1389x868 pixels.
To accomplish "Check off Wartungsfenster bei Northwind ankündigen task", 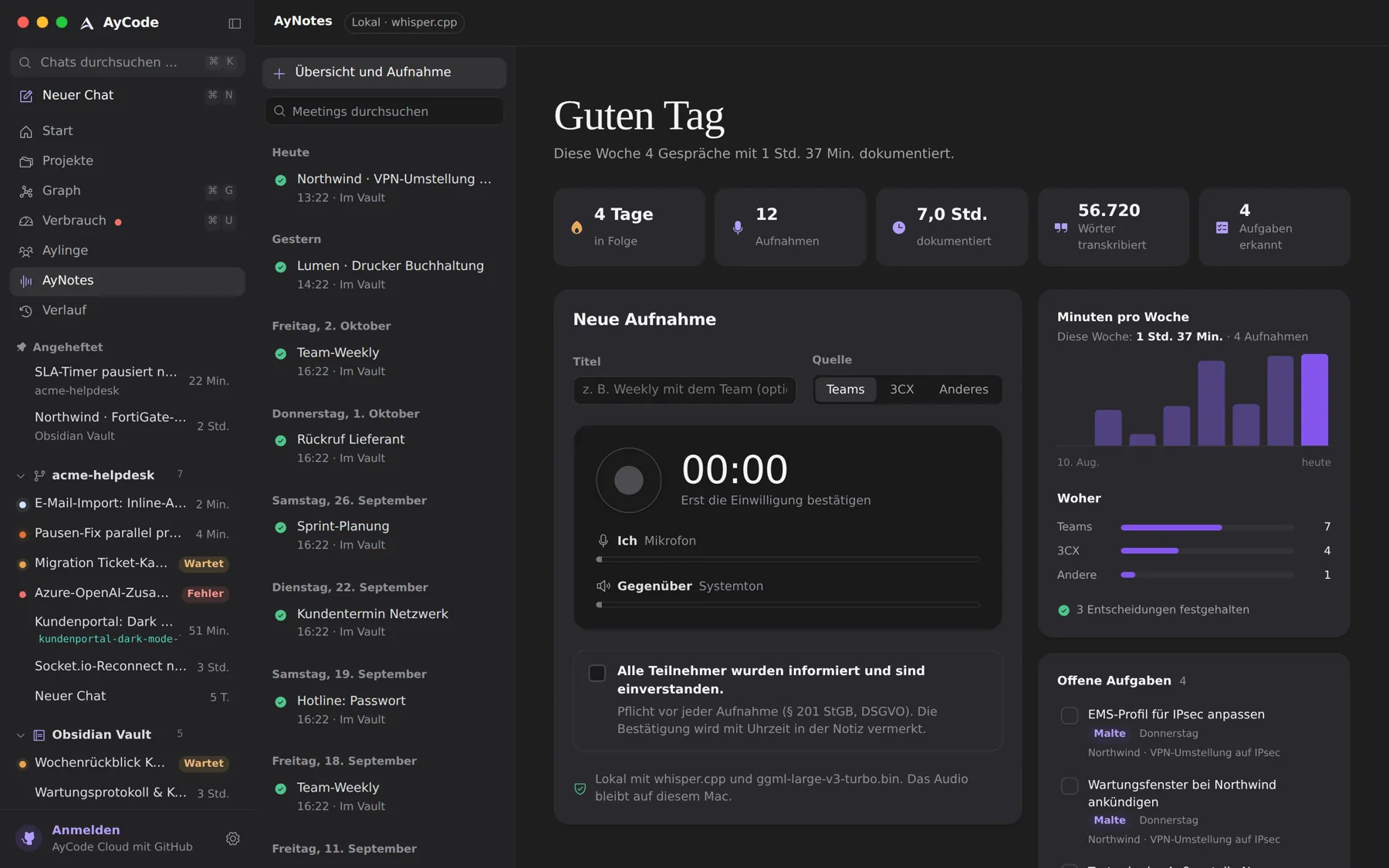I will [x=1070, y=785].
